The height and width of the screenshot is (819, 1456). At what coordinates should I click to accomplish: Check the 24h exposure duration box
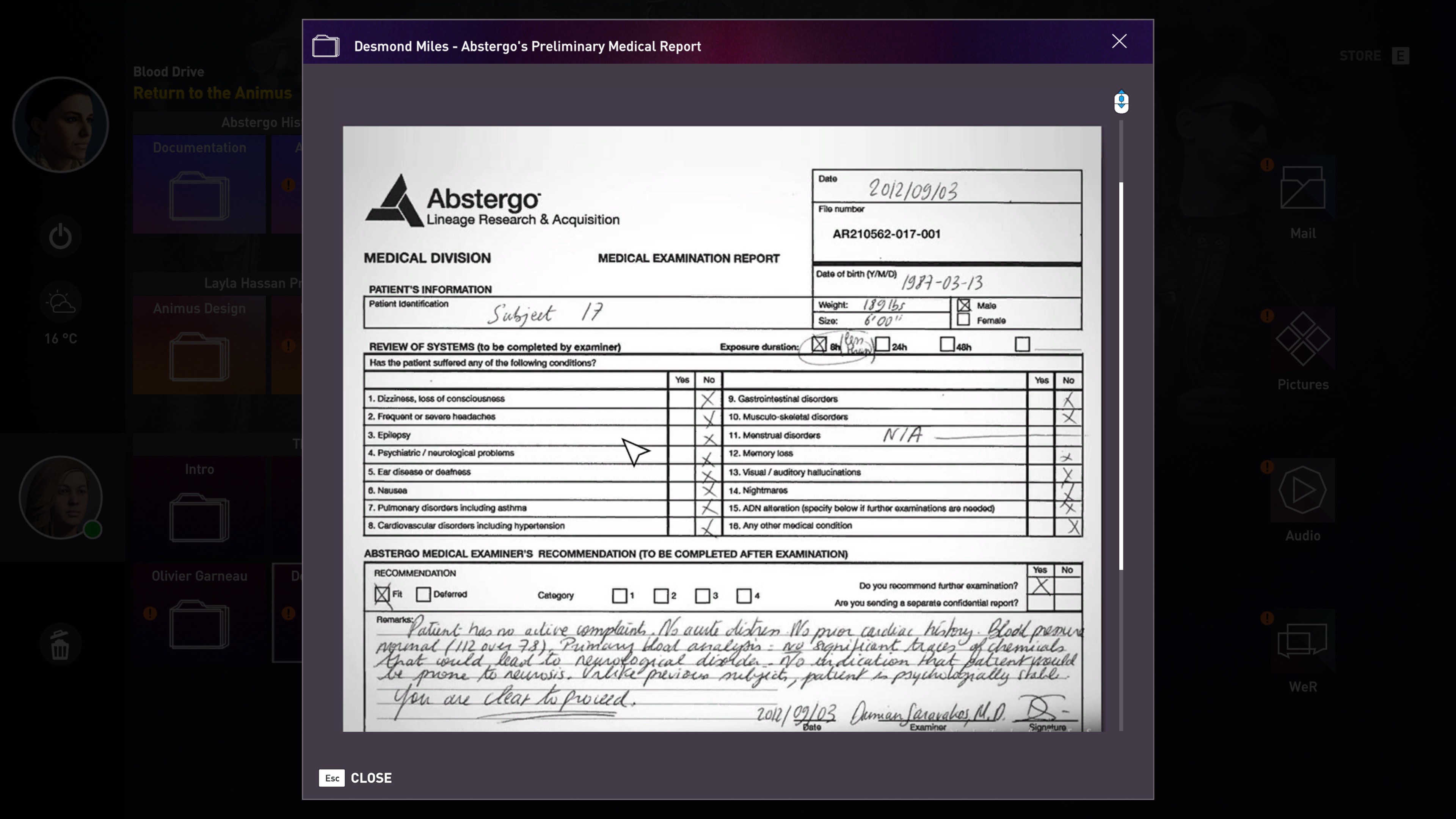(x=882, y=344)
